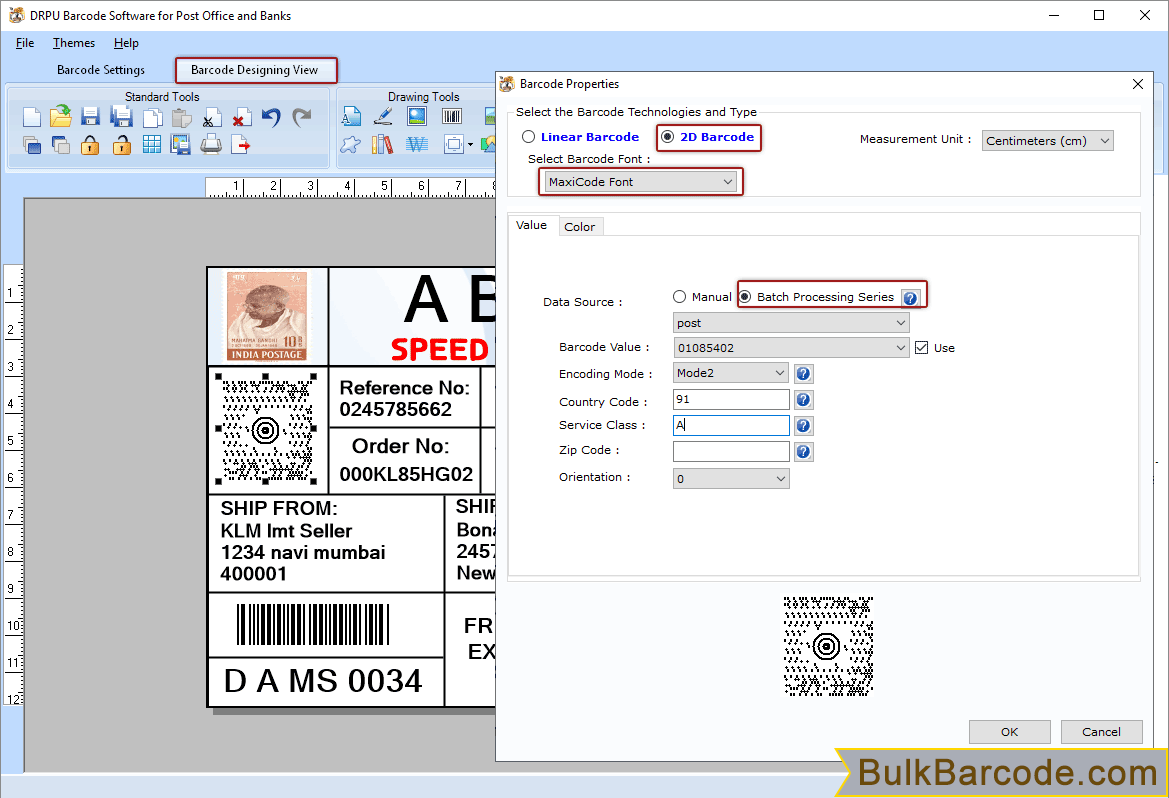Open Batch Processing Series help icon
Screen dimensions: 1169x798
910,298
